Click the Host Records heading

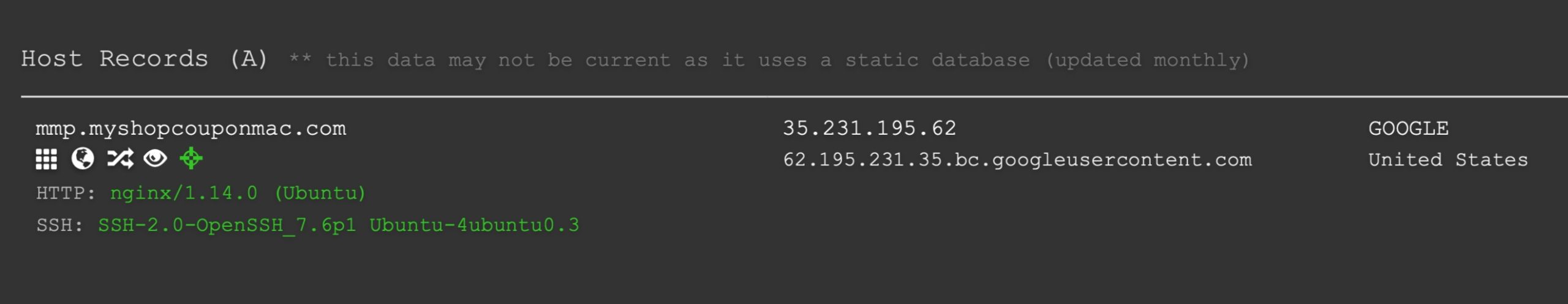(115, 59)
